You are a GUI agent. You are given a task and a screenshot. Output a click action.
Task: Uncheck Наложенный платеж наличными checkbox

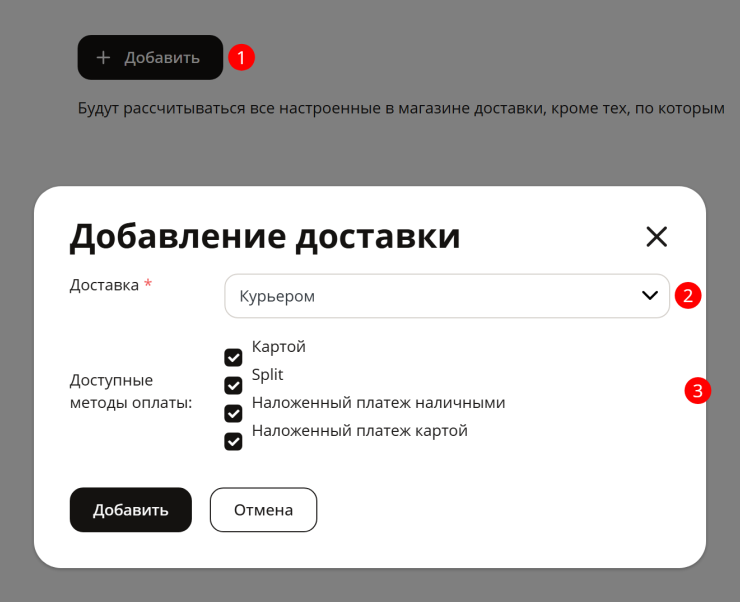coord(233,413)
